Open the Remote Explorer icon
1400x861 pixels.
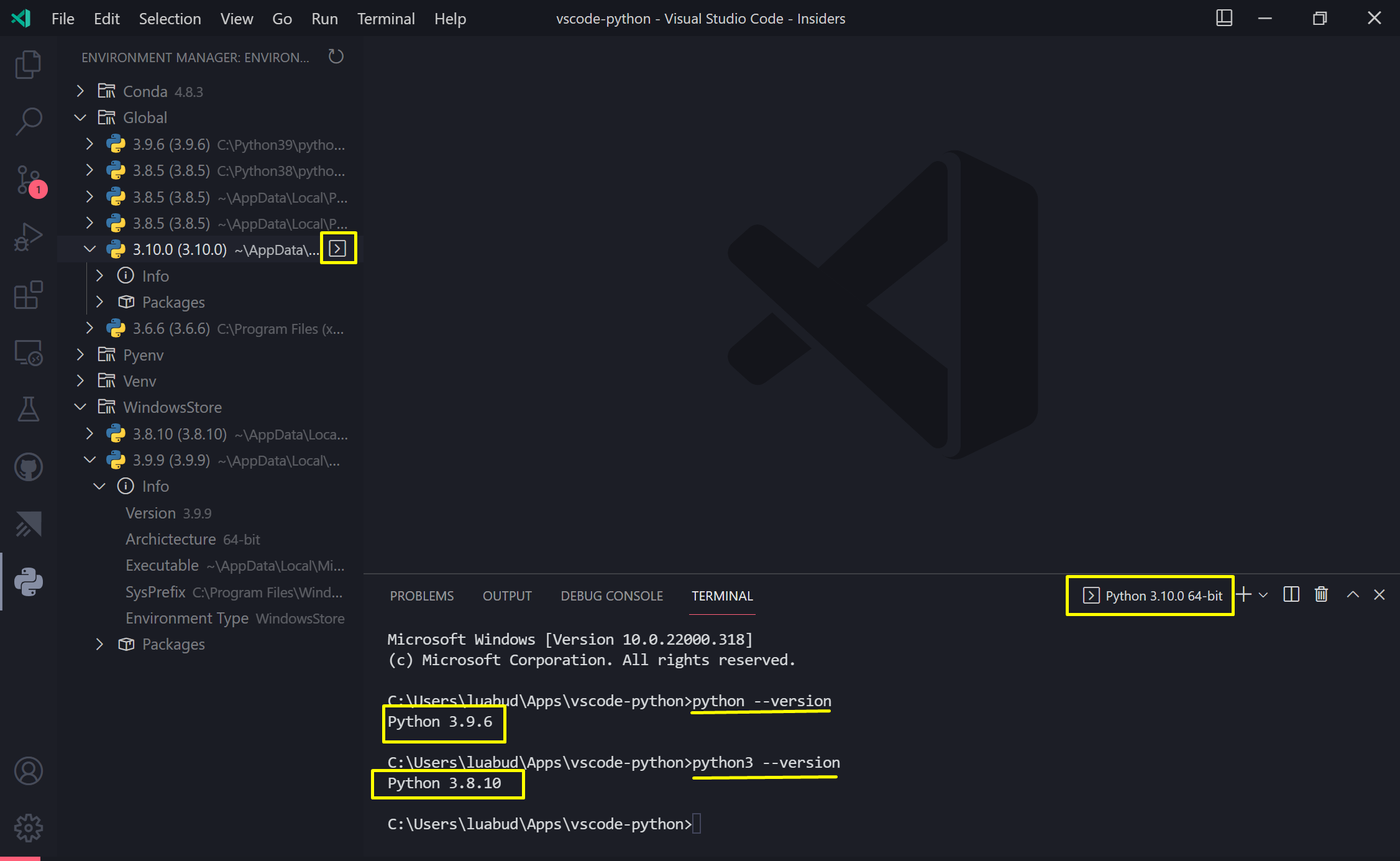point(28,353)
